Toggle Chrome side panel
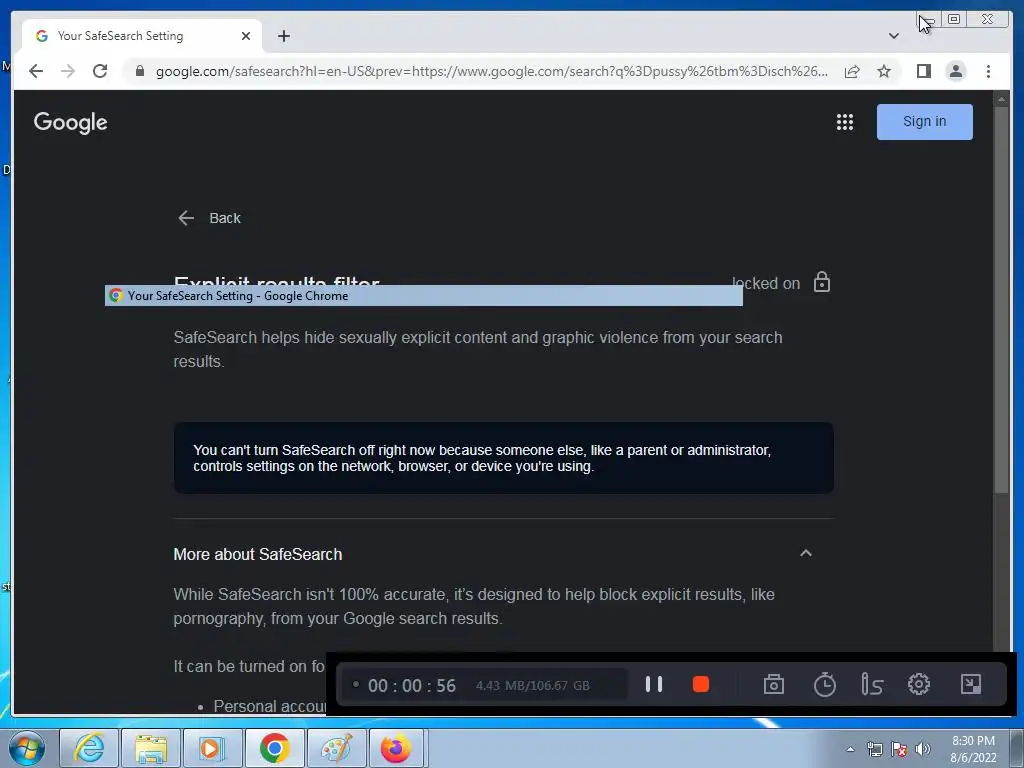The image size is (1024, 768). click(x=923, y=71)
